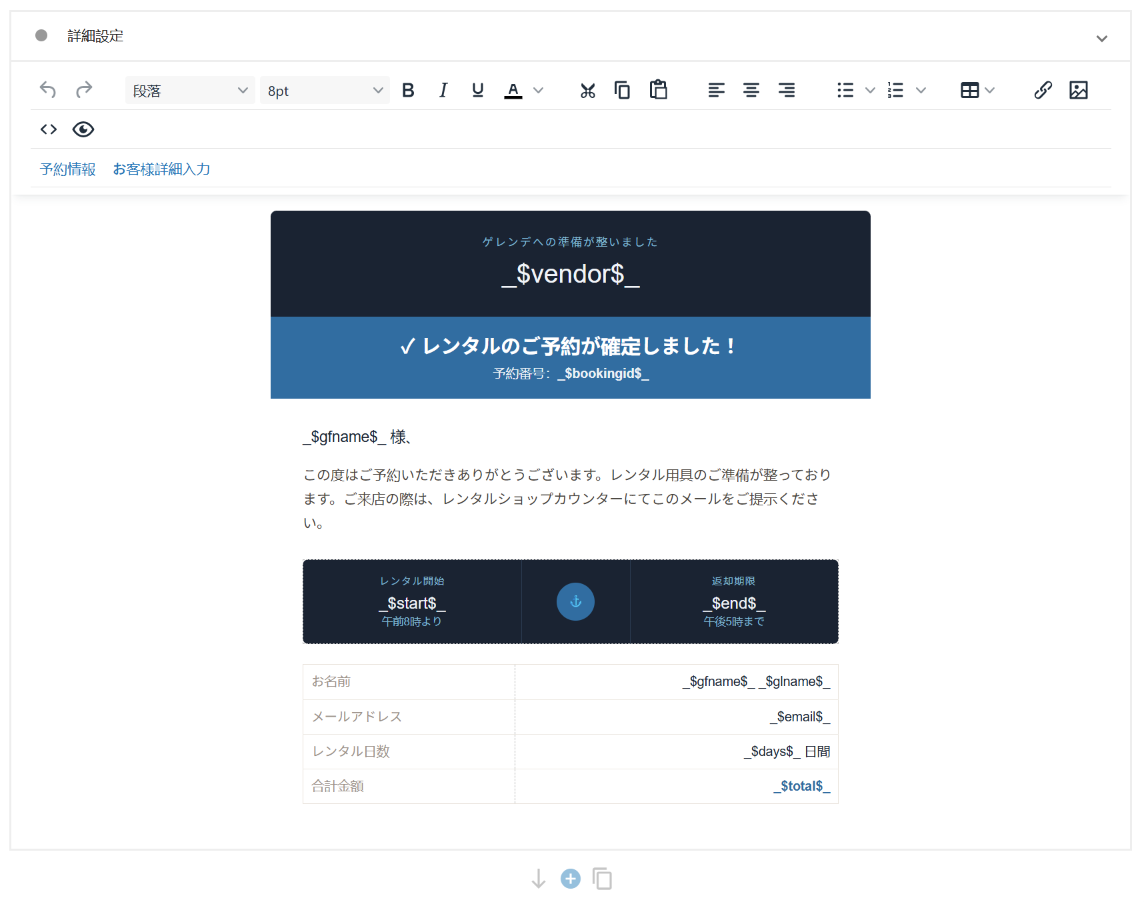Redo the last edit
The height and width of the screenshot is (902, 1144).
[x=84, y=90]
